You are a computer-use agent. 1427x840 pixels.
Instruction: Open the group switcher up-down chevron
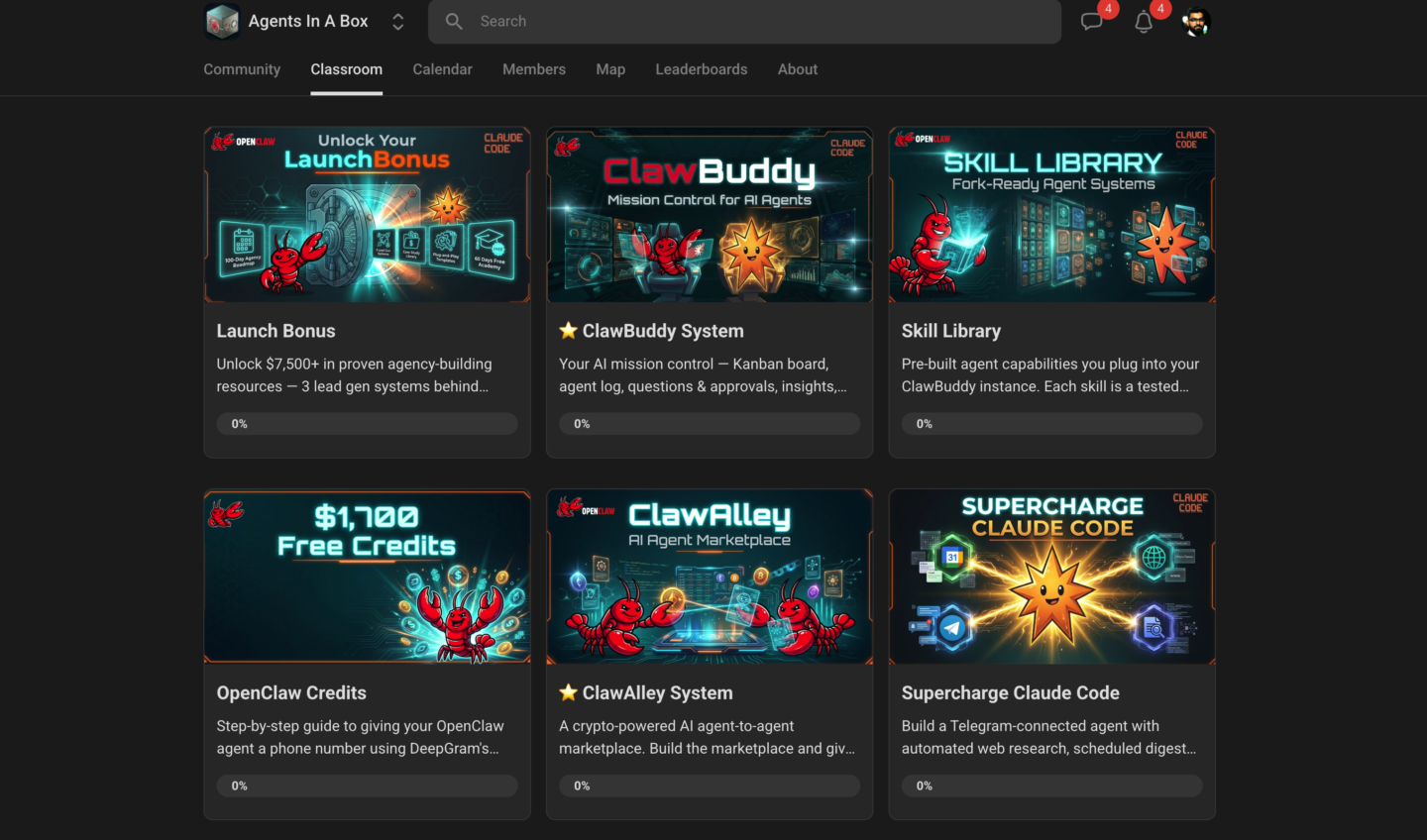click(x=397, y=22)
